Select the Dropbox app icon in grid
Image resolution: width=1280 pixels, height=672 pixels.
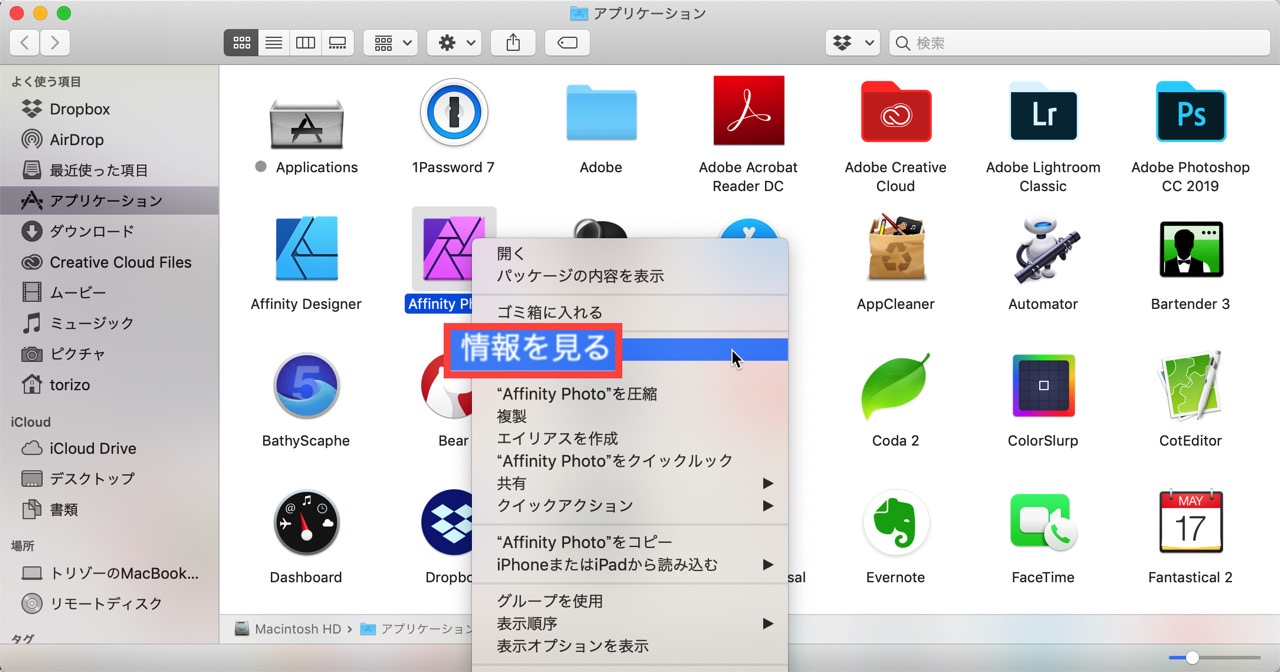click(x=446, y=523)
